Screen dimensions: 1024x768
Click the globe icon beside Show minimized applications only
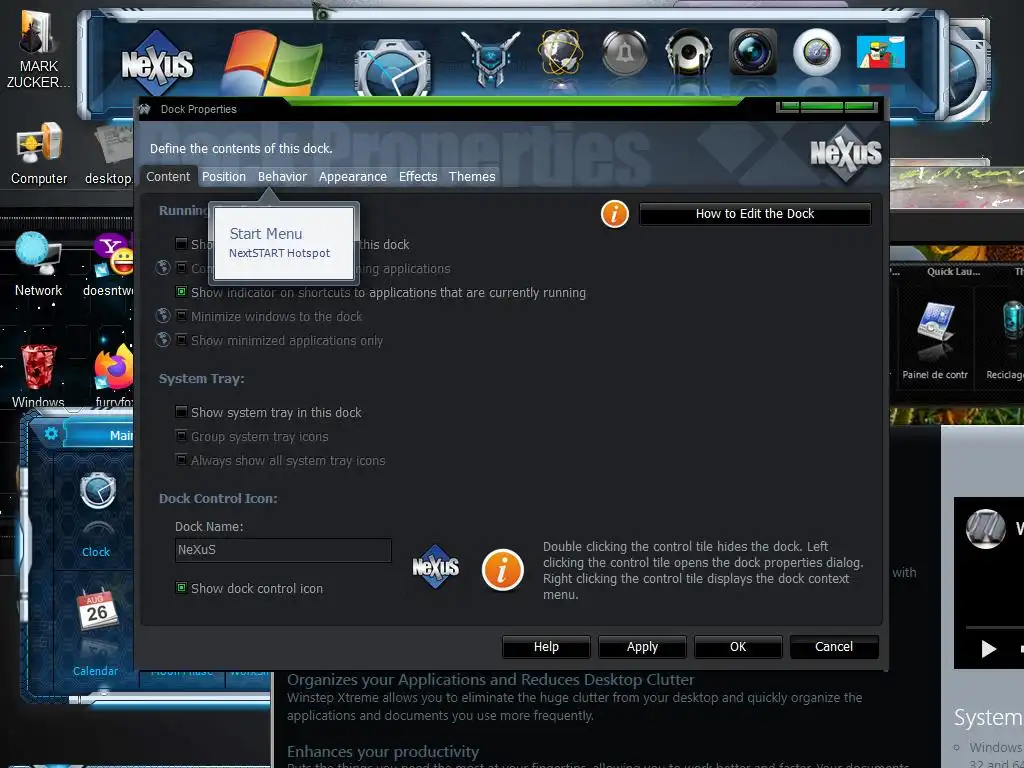pyautogui.click(x=163, y=340)
